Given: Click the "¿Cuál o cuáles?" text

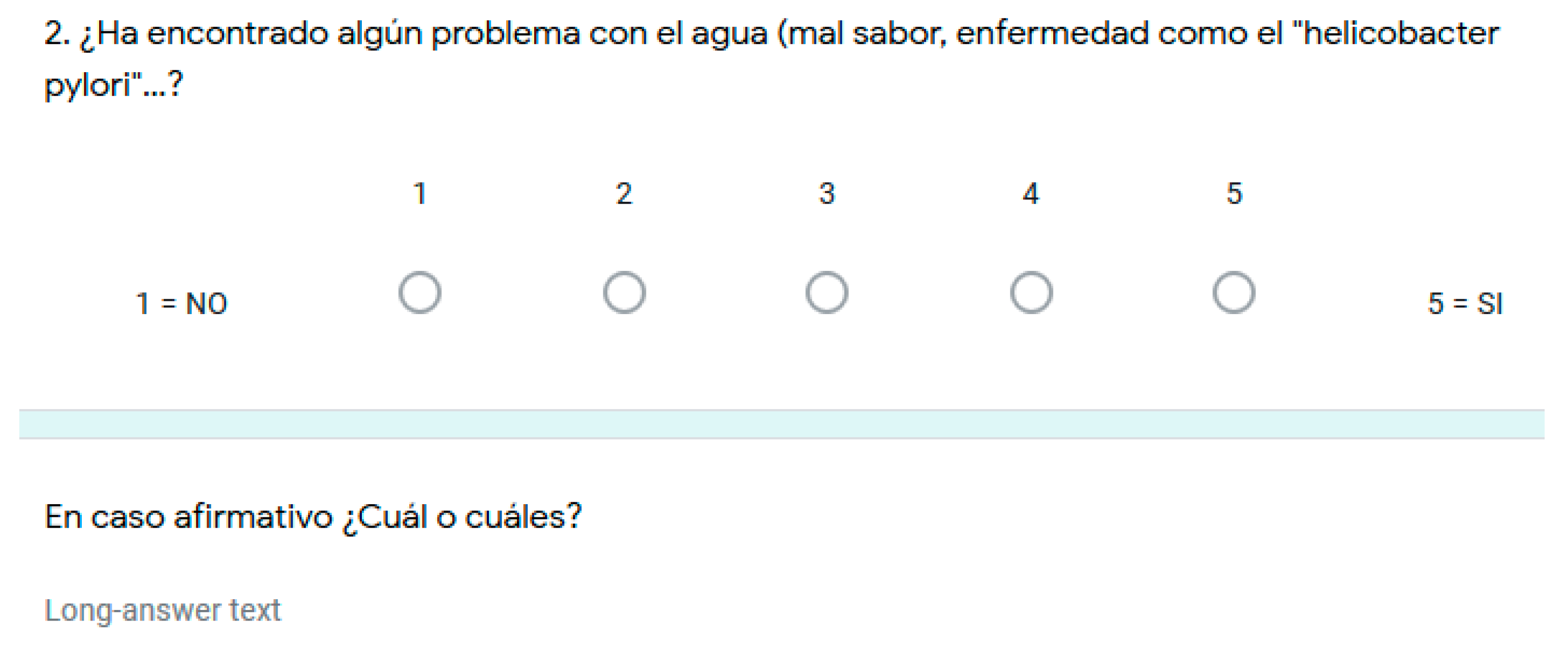Looking at the screenshot, I should [463, 517].
